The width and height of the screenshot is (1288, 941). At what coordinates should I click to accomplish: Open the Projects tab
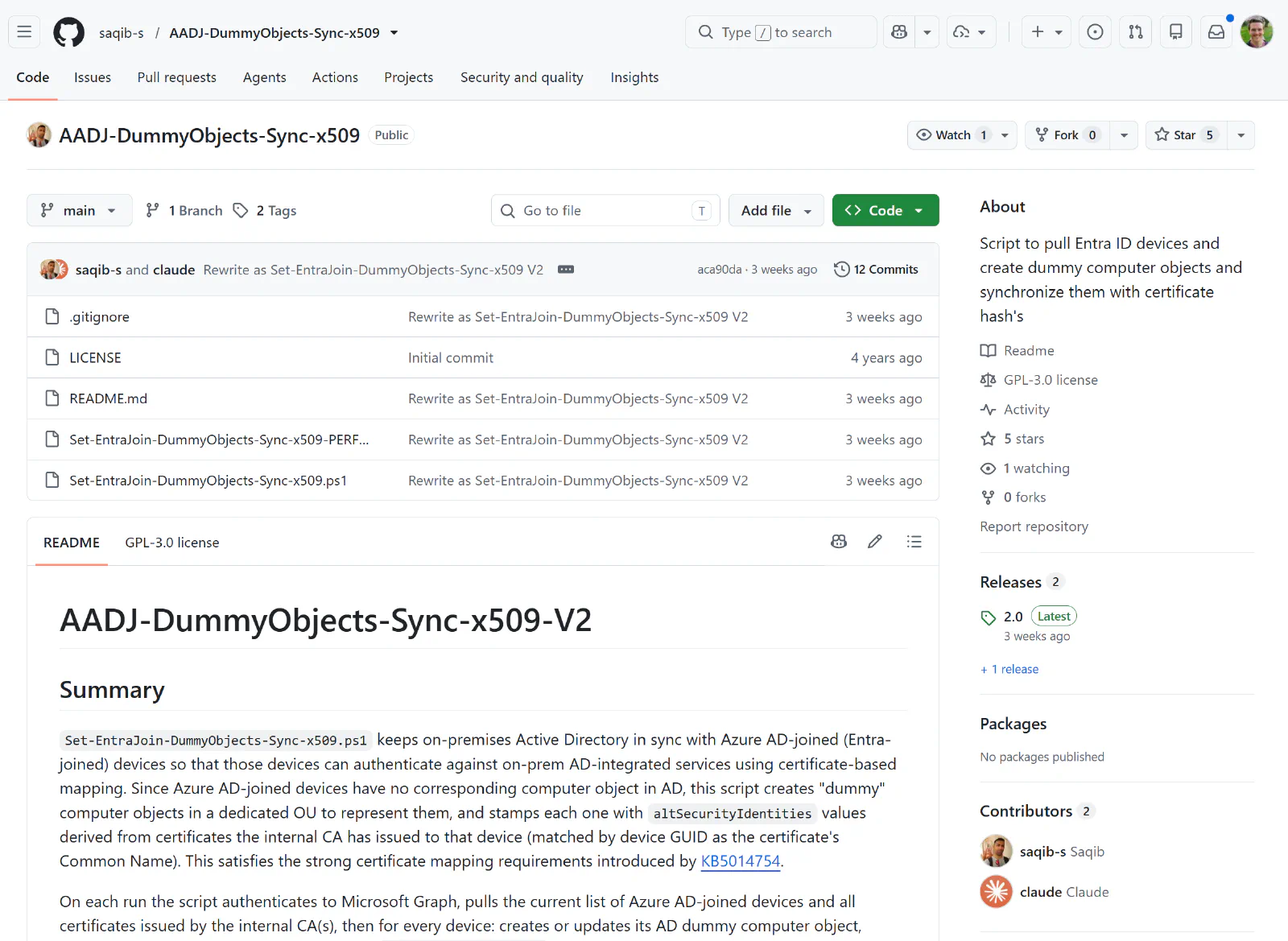[x=408, y=77]
